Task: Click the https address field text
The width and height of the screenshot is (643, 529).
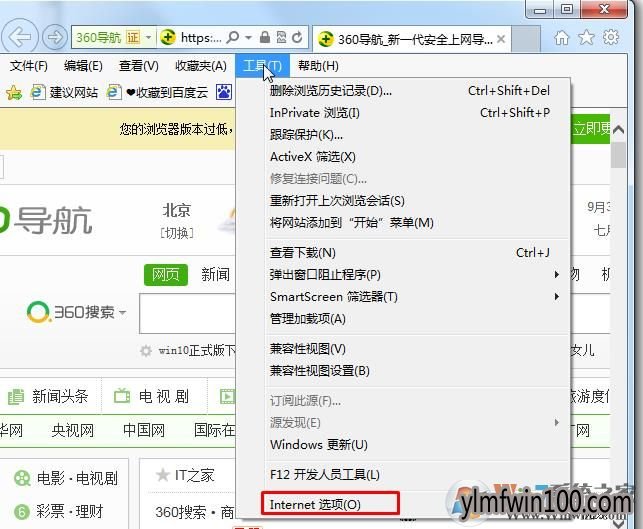Action: [201, 38]
